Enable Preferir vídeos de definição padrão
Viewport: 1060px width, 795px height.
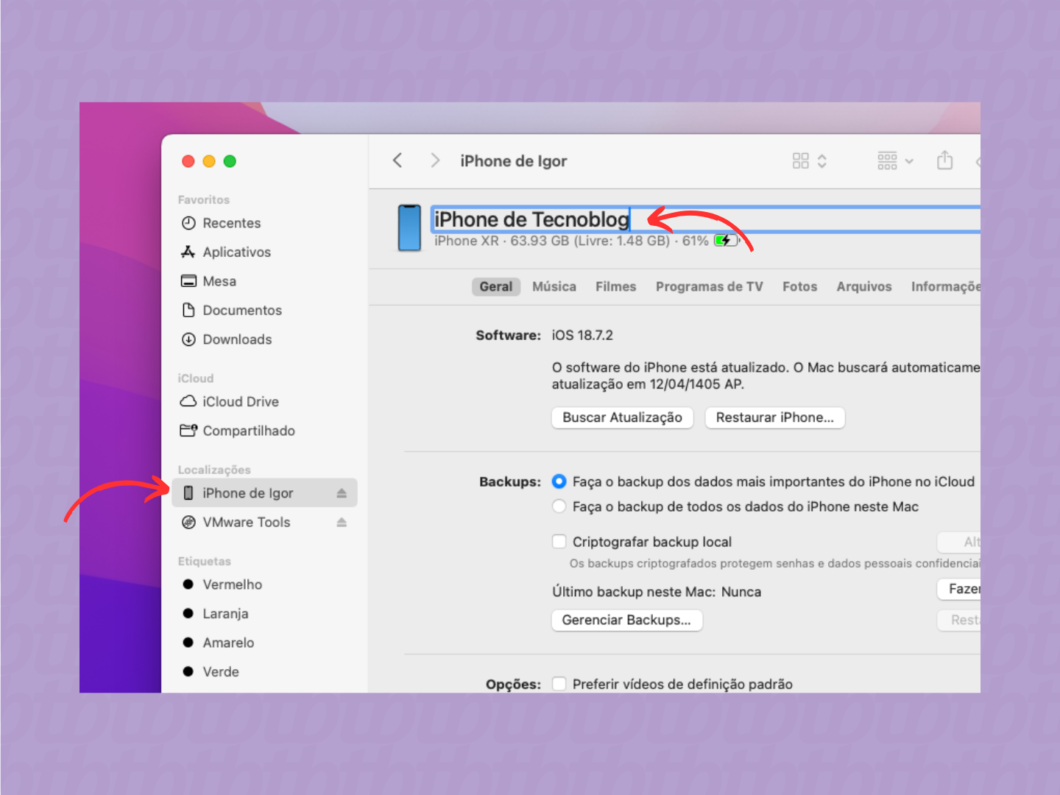(559, 683)
